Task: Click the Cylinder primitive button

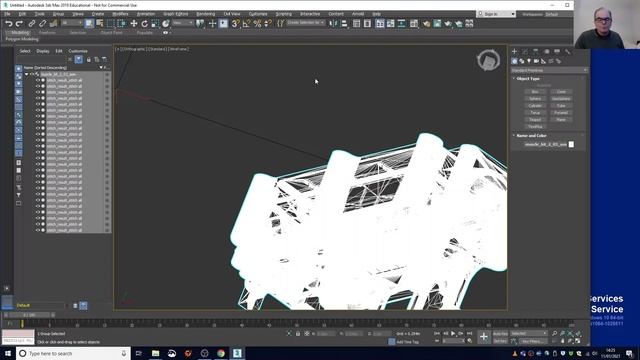Action: click(535, 106)
